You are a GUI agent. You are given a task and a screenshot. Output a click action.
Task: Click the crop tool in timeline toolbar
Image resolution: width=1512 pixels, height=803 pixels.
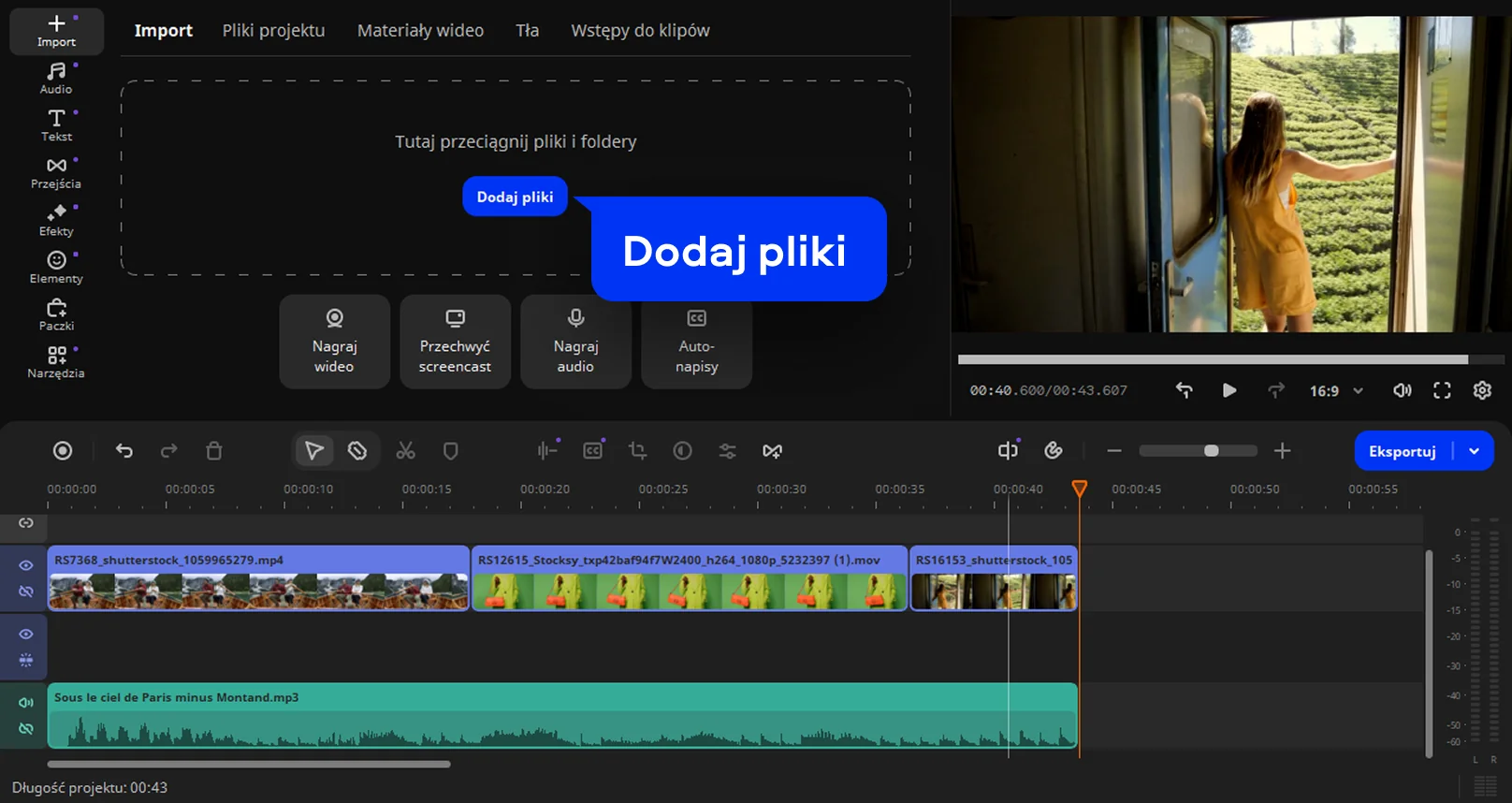[x=637, y=451]
